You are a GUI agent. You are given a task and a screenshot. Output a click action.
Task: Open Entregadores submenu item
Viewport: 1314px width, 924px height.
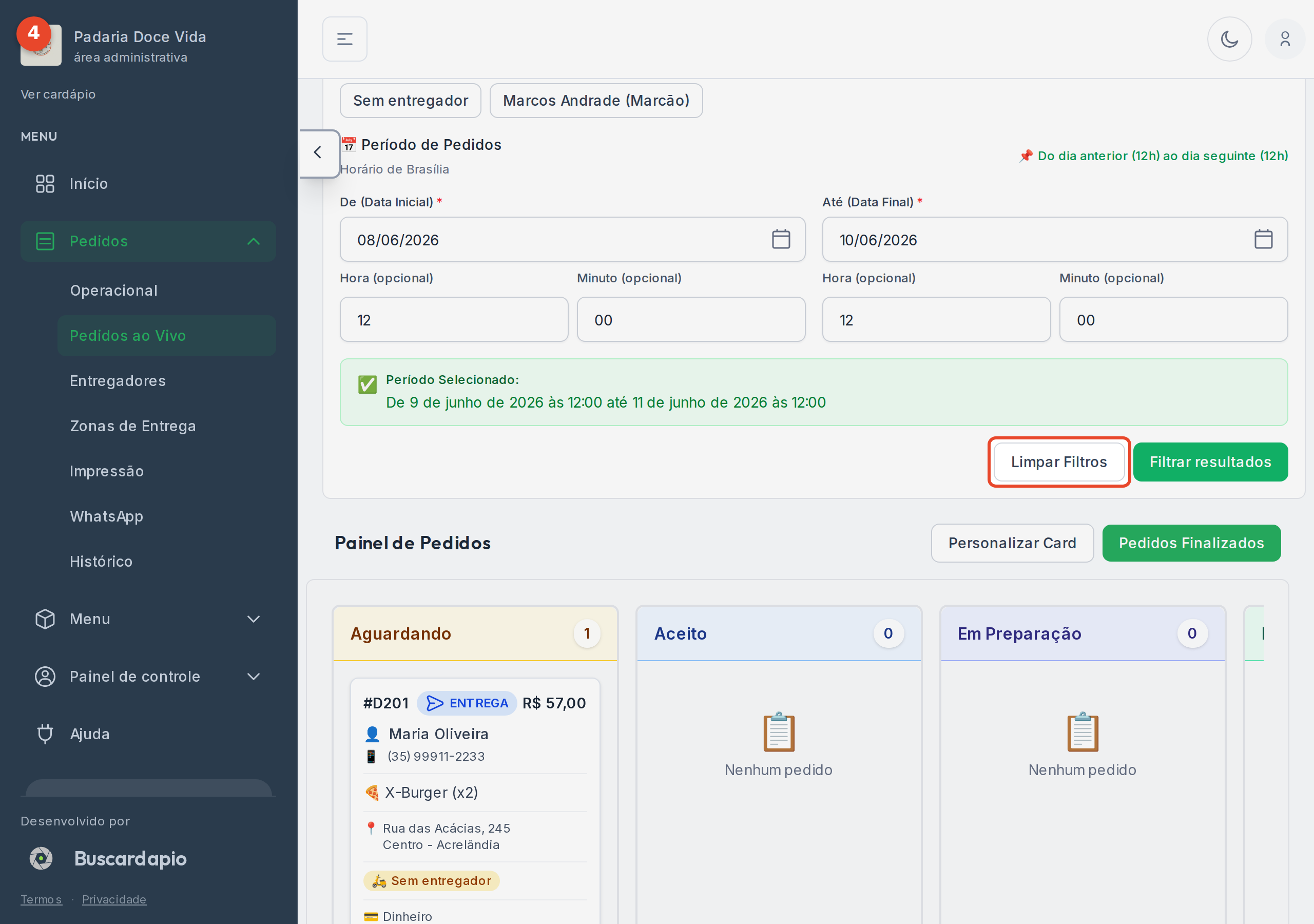[x=166, y=381]
